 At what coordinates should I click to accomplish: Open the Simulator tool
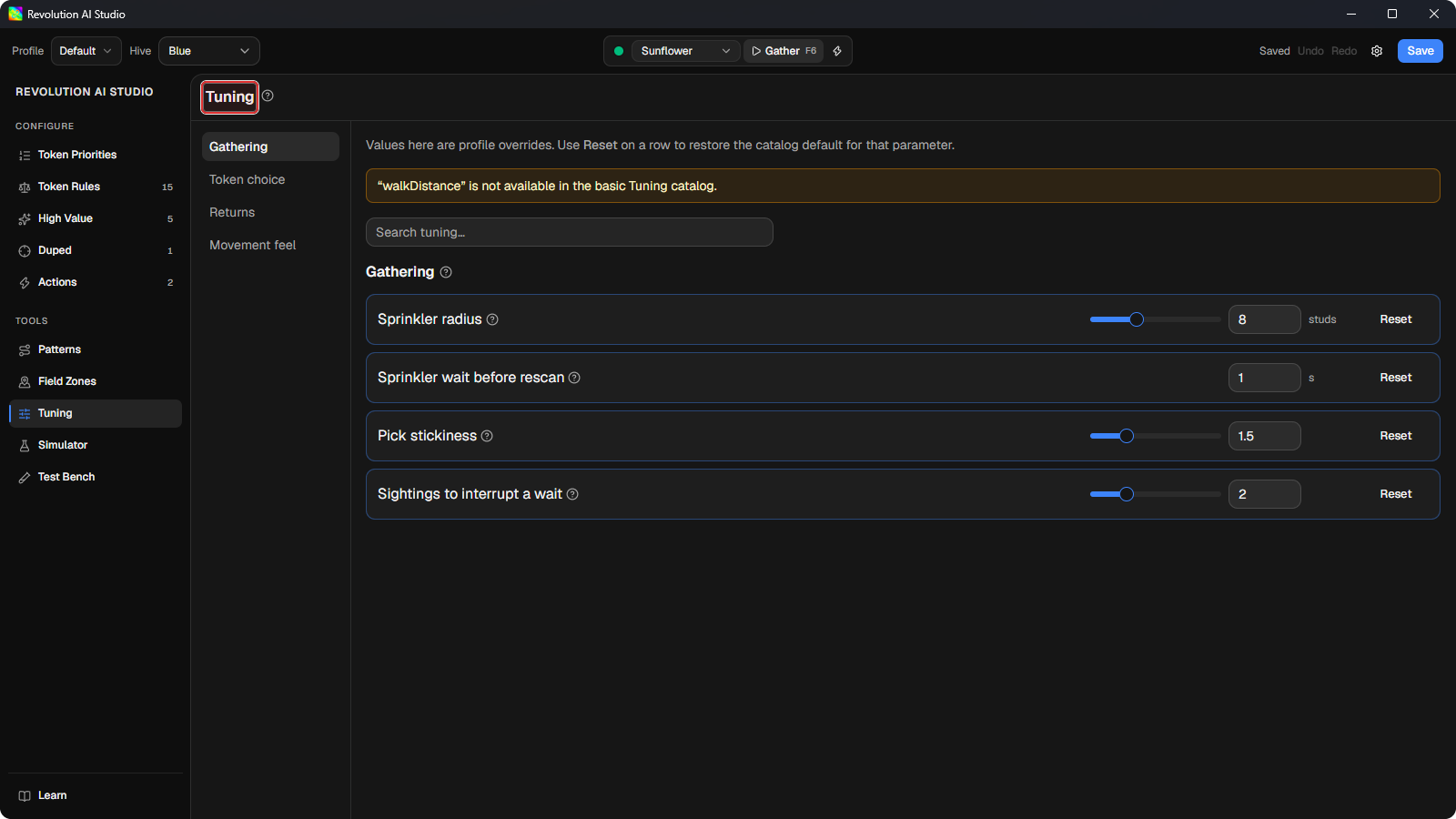tap(96, 445)
